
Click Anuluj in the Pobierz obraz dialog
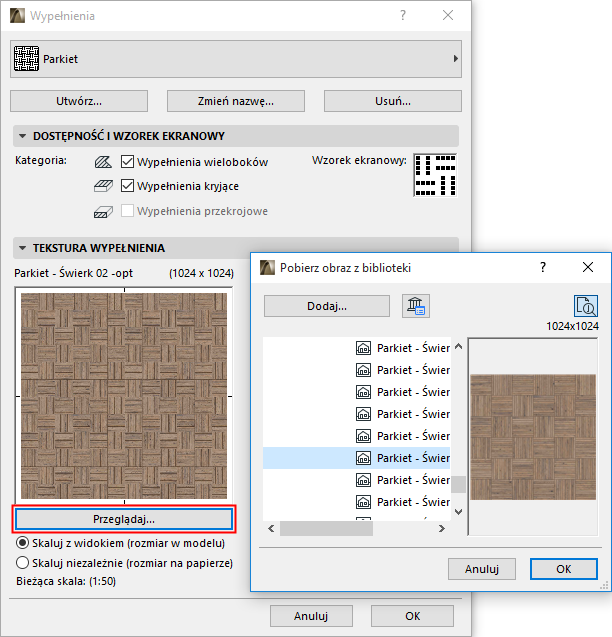click(482, 569)
